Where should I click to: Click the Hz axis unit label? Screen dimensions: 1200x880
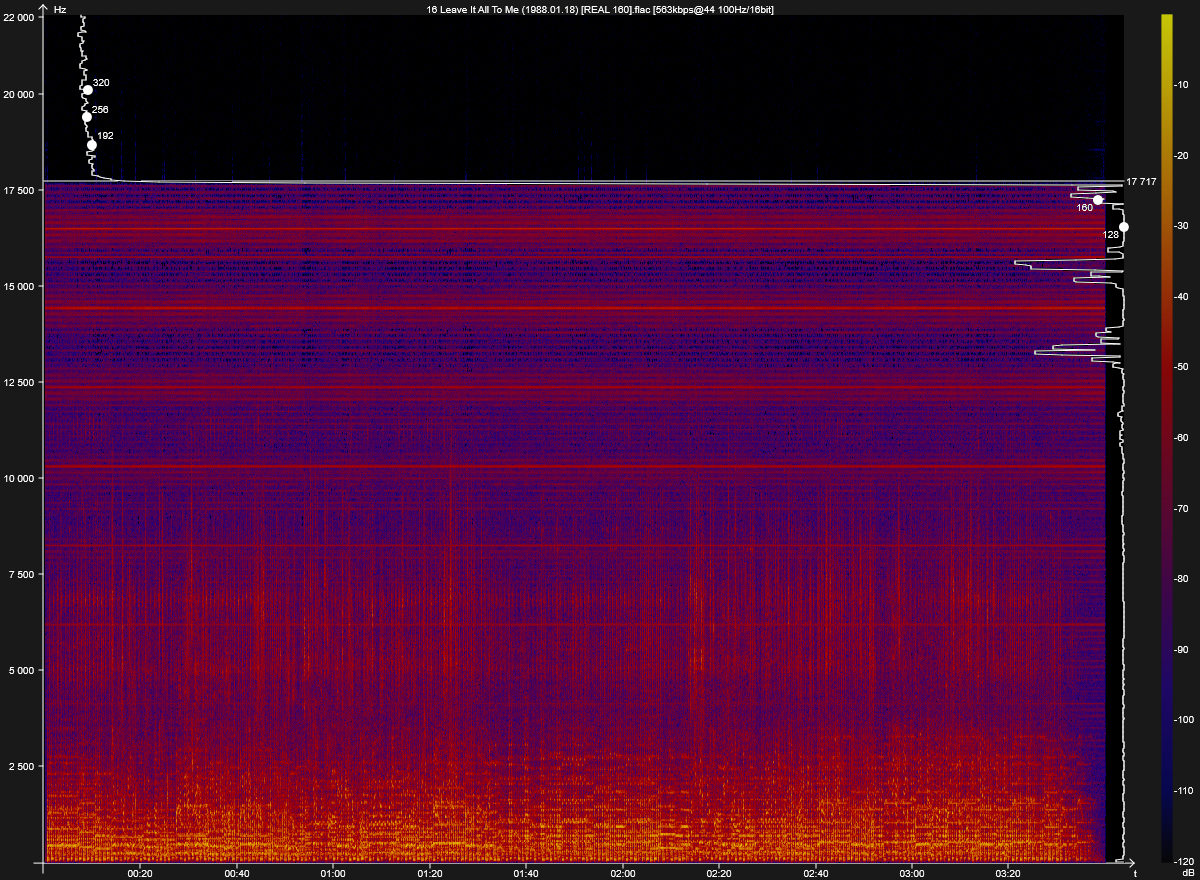[x=61, y=8]
